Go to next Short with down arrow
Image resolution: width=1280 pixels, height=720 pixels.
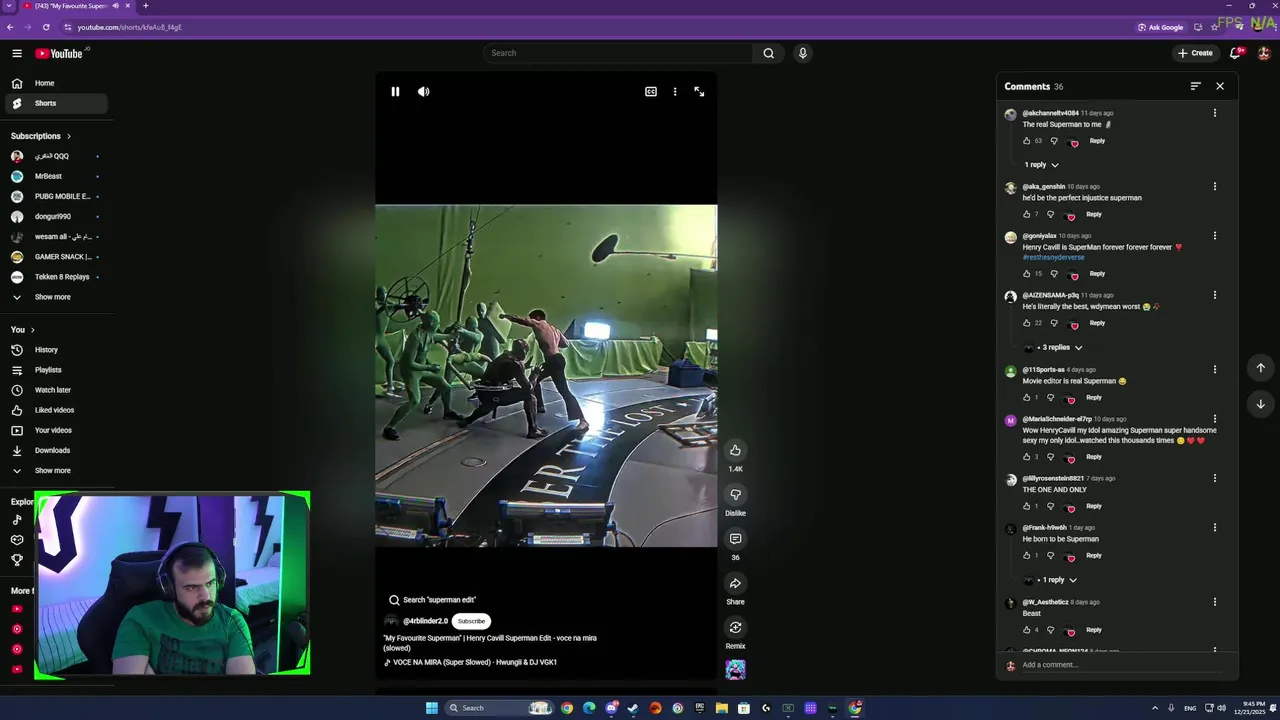click(x=1260, y=404)
